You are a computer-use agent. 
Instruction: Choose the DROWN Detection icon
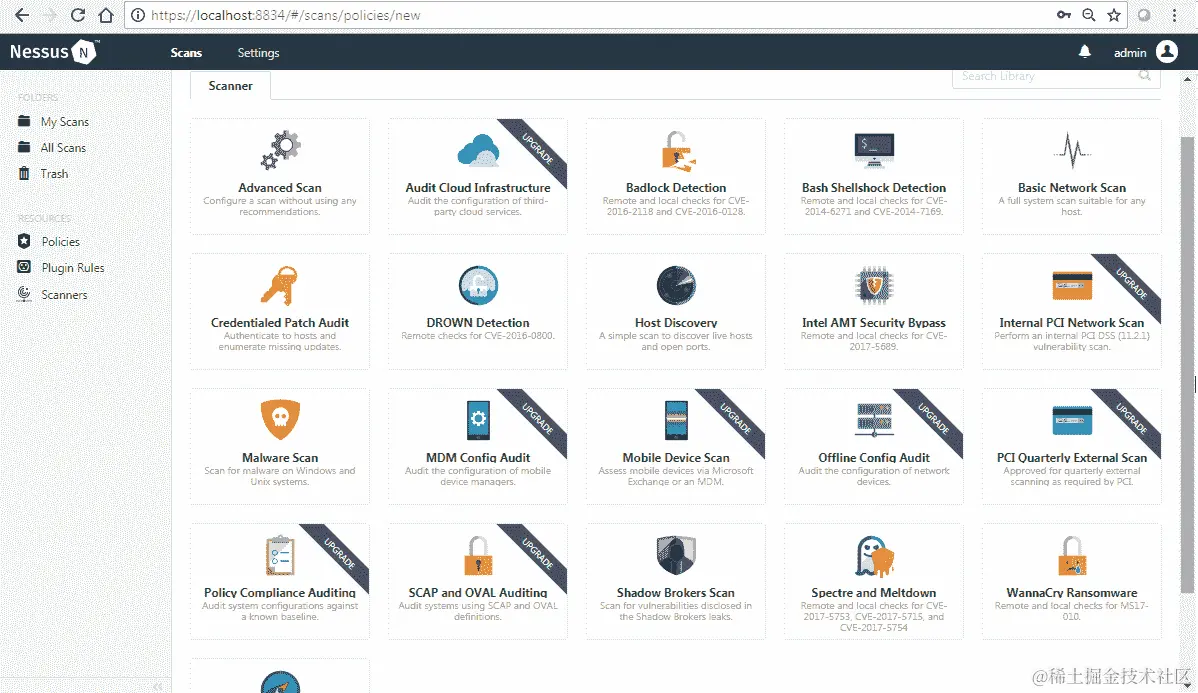coord(478,286)
